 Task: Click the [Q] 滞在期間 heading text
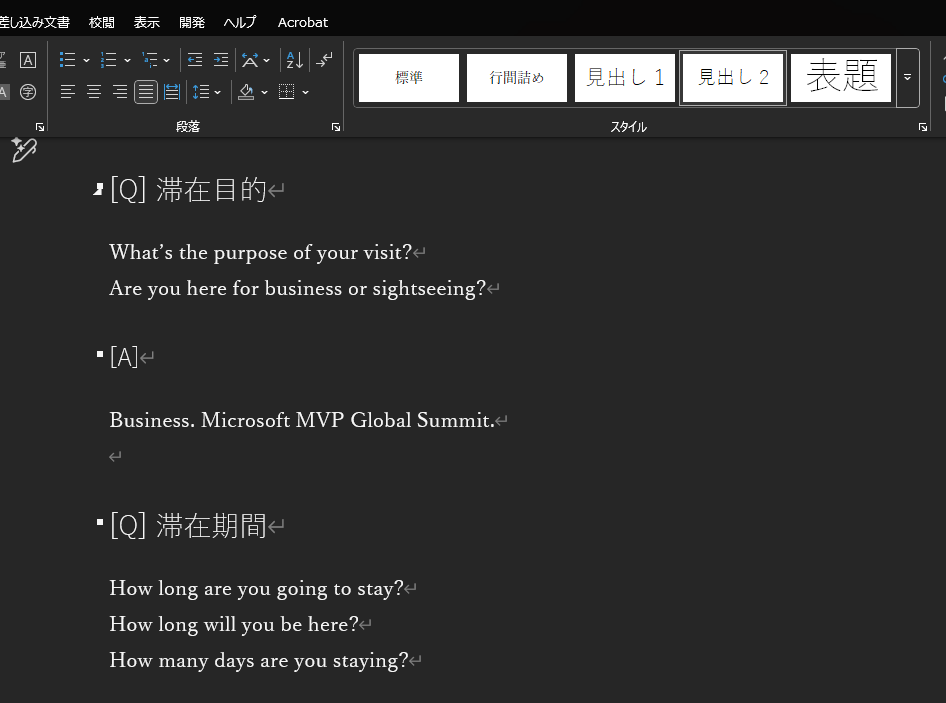coord(188,525)
